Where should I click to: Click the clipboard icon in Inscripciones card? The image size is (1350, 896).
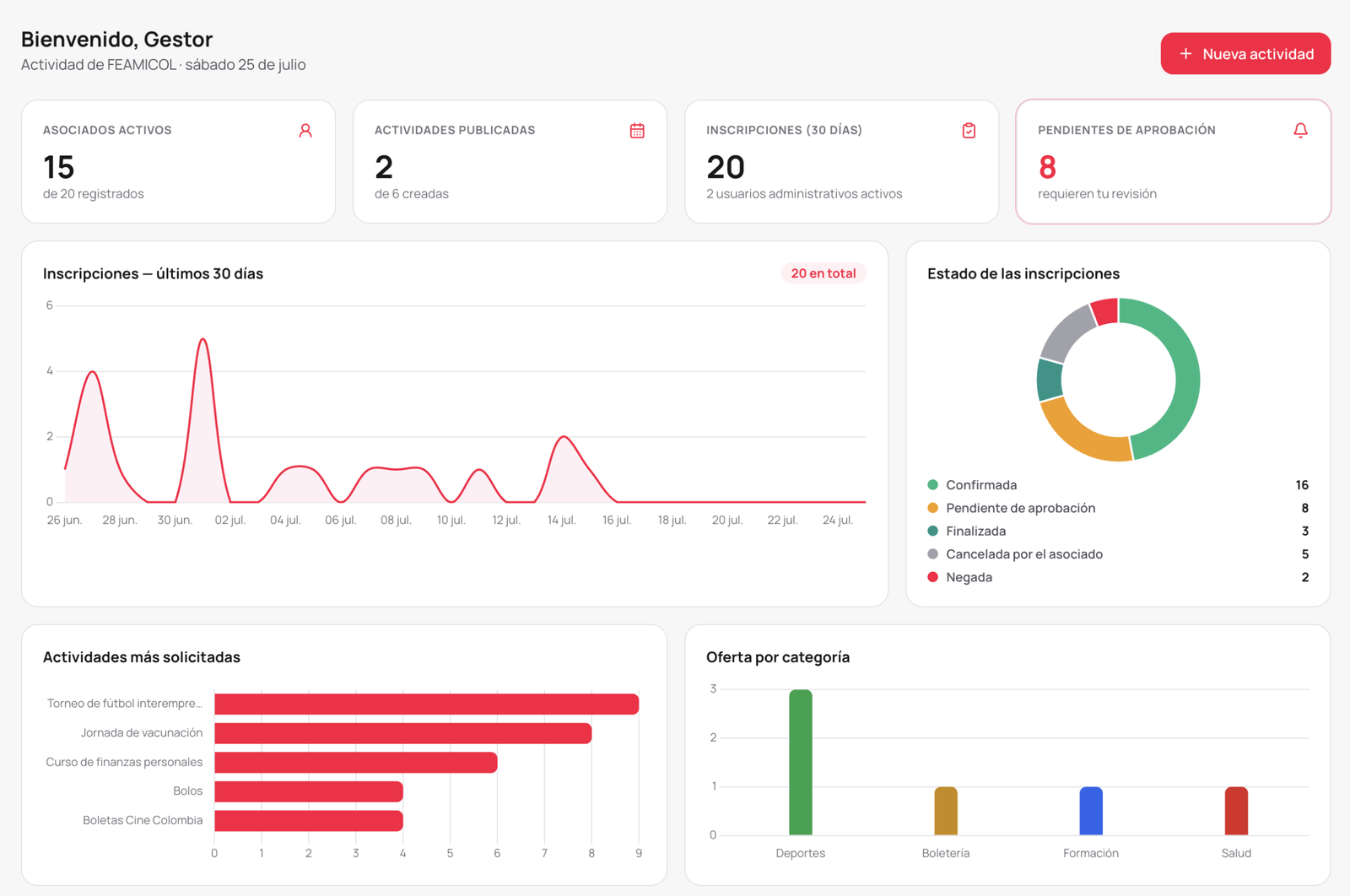(x=969, y=131)
